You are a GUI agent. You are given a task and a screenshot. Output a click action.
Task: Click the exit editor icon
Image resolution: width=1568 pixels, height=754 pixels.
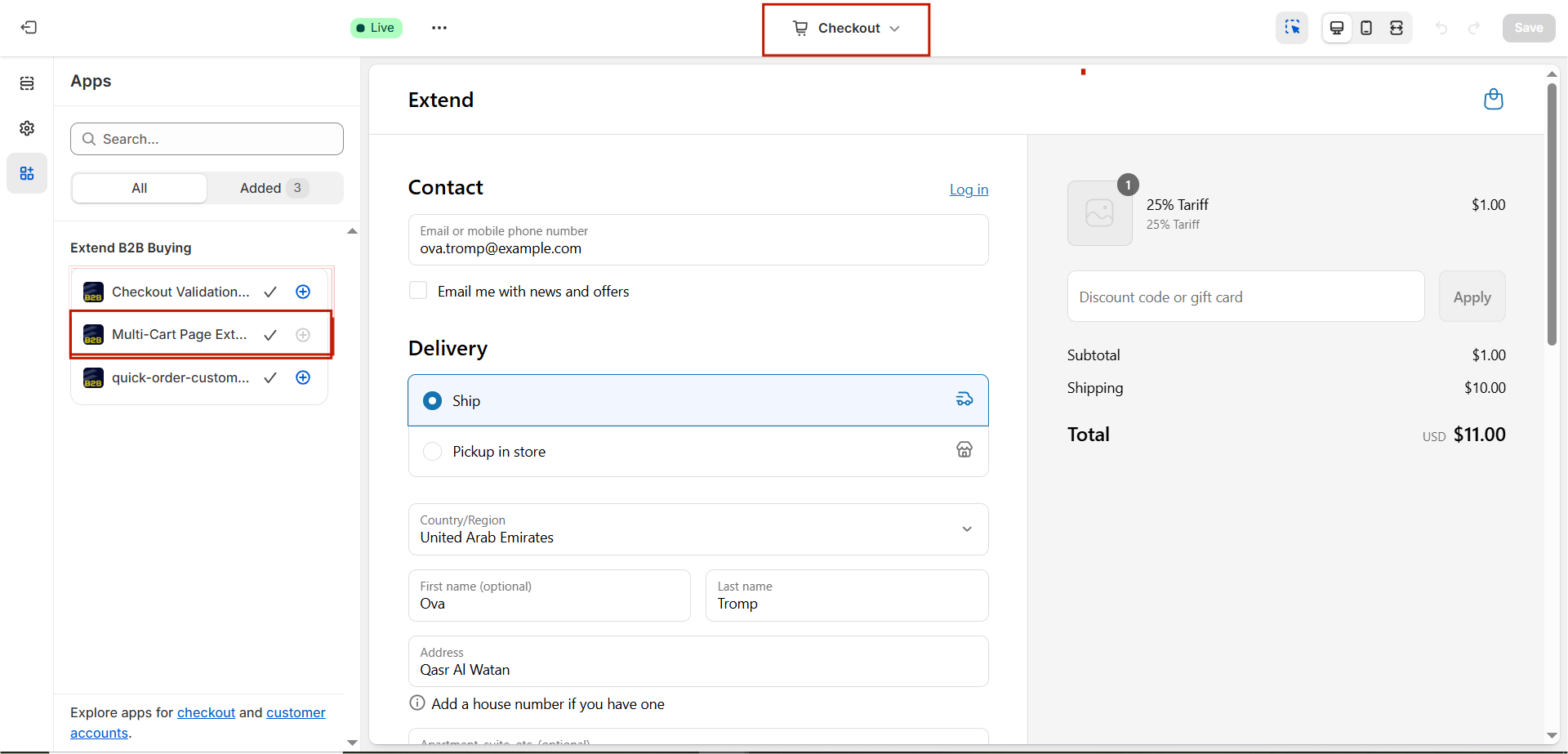point(29,28)
